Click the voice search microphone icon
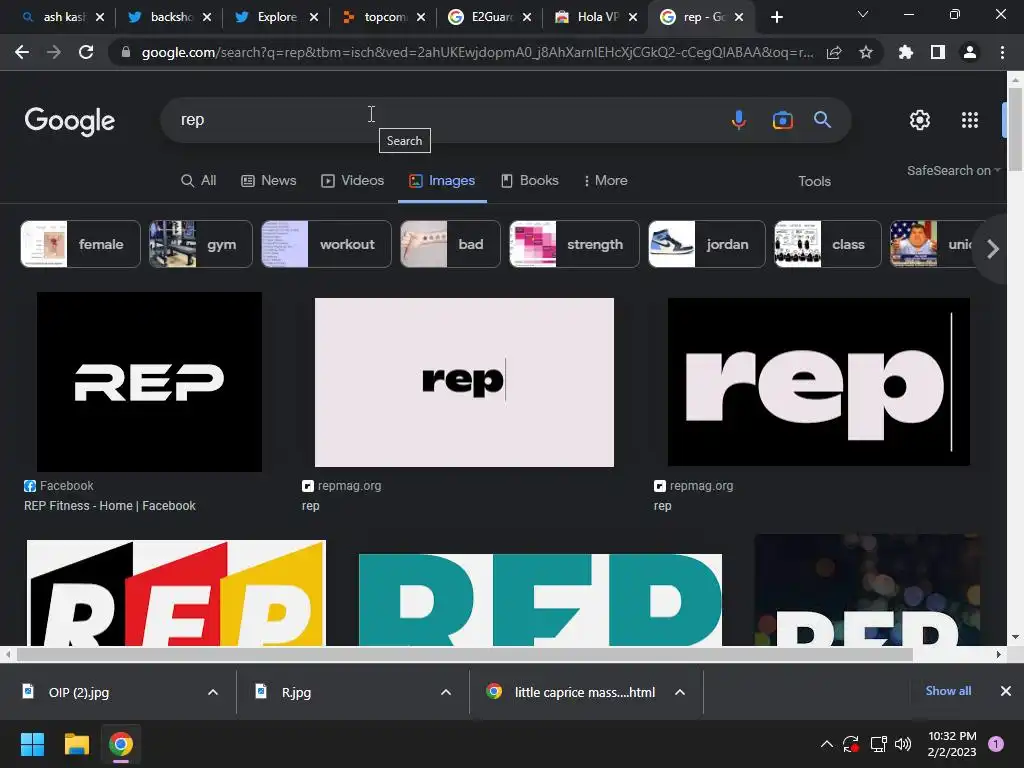 [x=739, y=120]
